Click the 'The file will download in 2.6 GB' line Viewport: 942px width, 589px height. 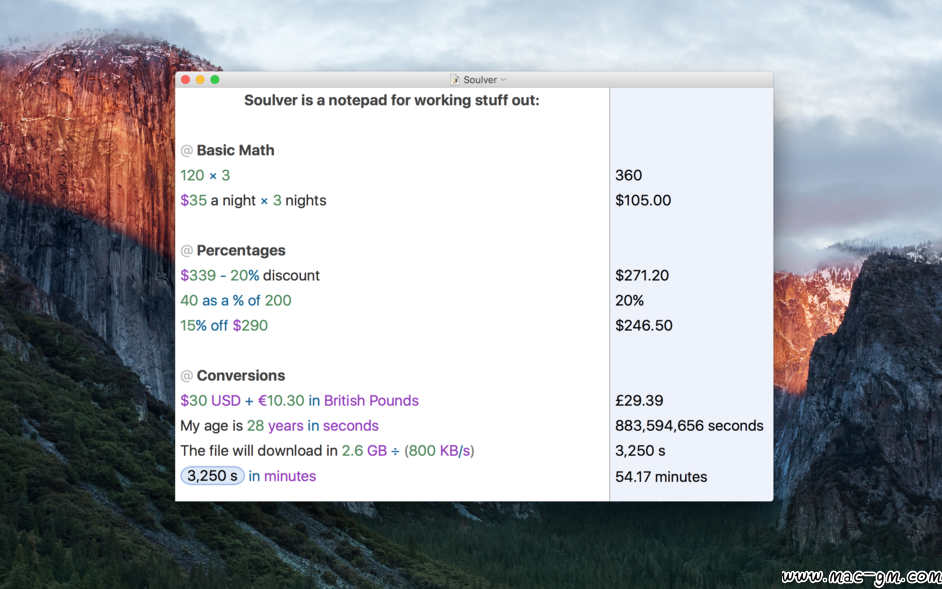pyautogui.click(x=327, y=451)
